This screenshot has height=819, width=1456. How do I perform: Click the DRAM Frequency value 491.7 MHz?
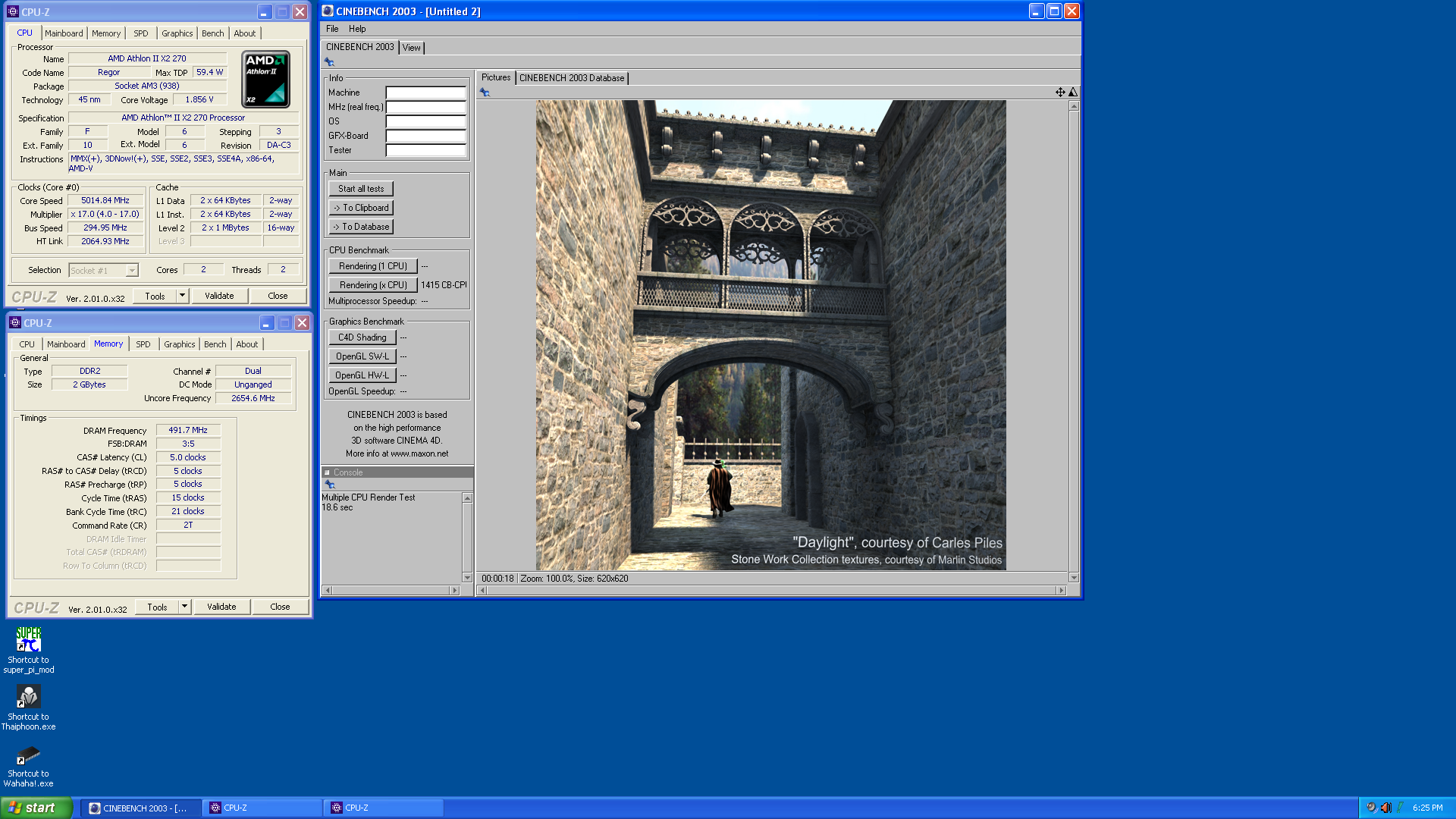tap(188, 430)
